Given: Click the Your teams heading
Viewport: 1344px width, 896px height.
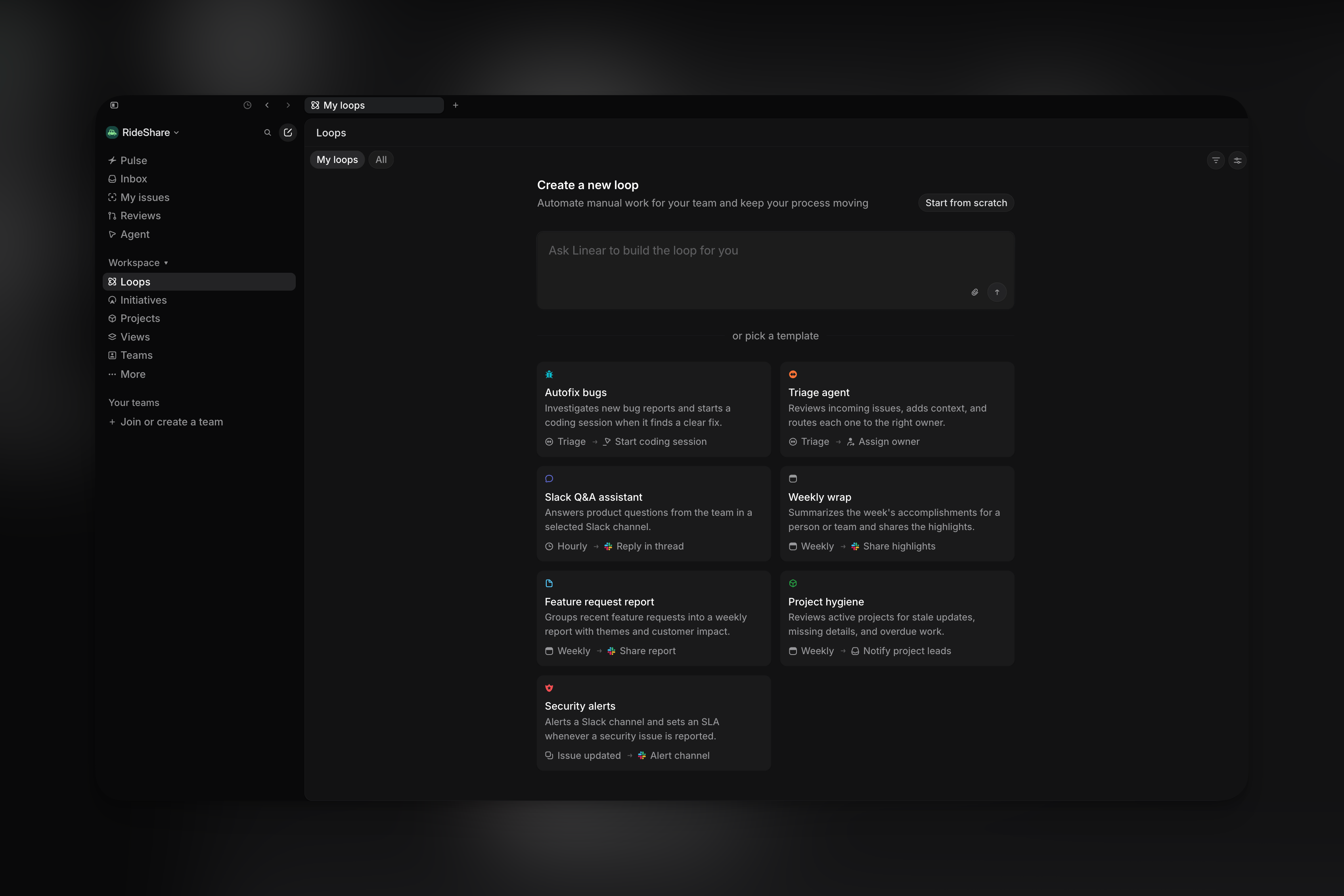Looking at the screenshot, I should tap(134, 403).
